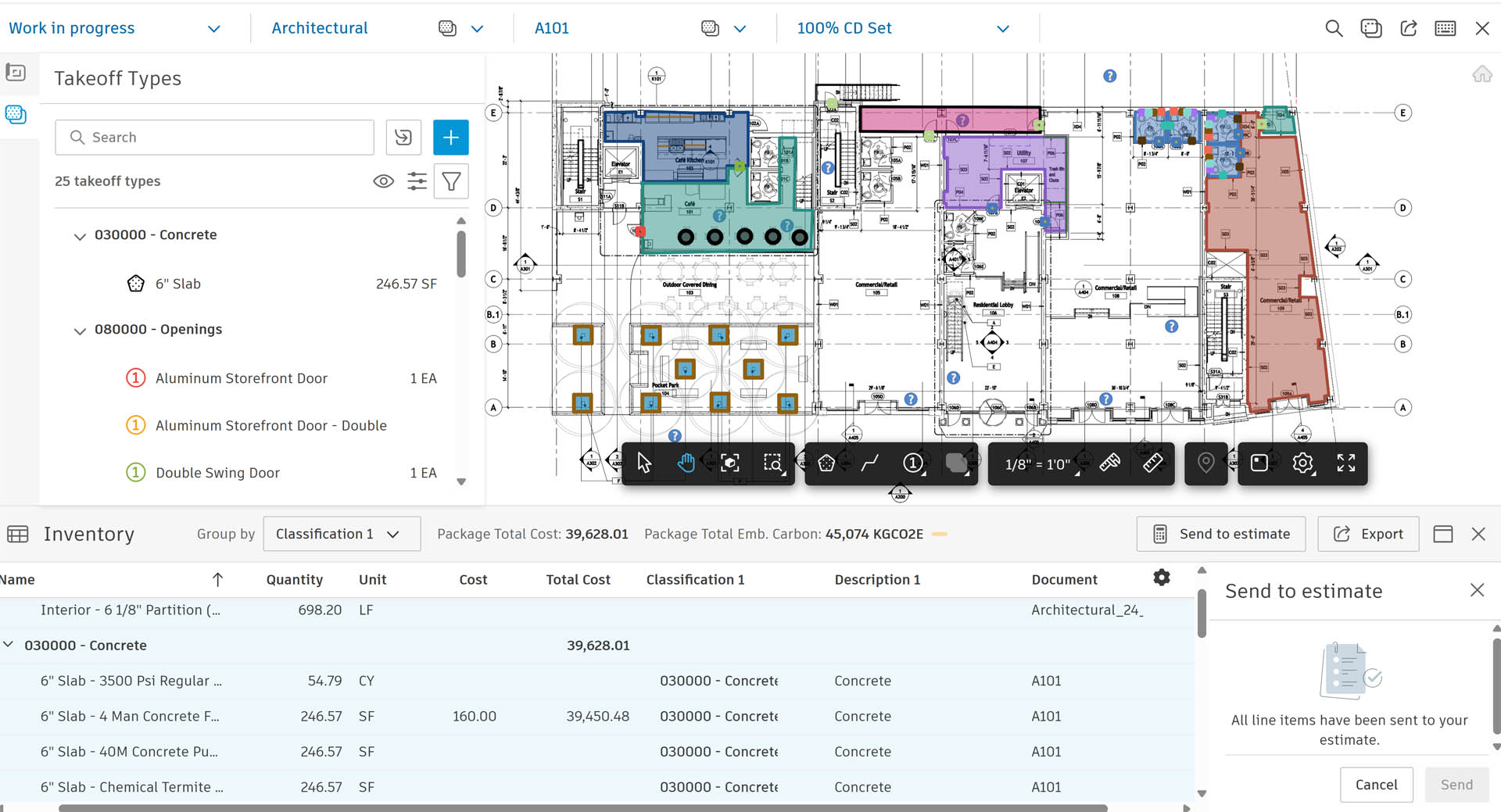Toggle the minimap panel icon

[1259, 463]
